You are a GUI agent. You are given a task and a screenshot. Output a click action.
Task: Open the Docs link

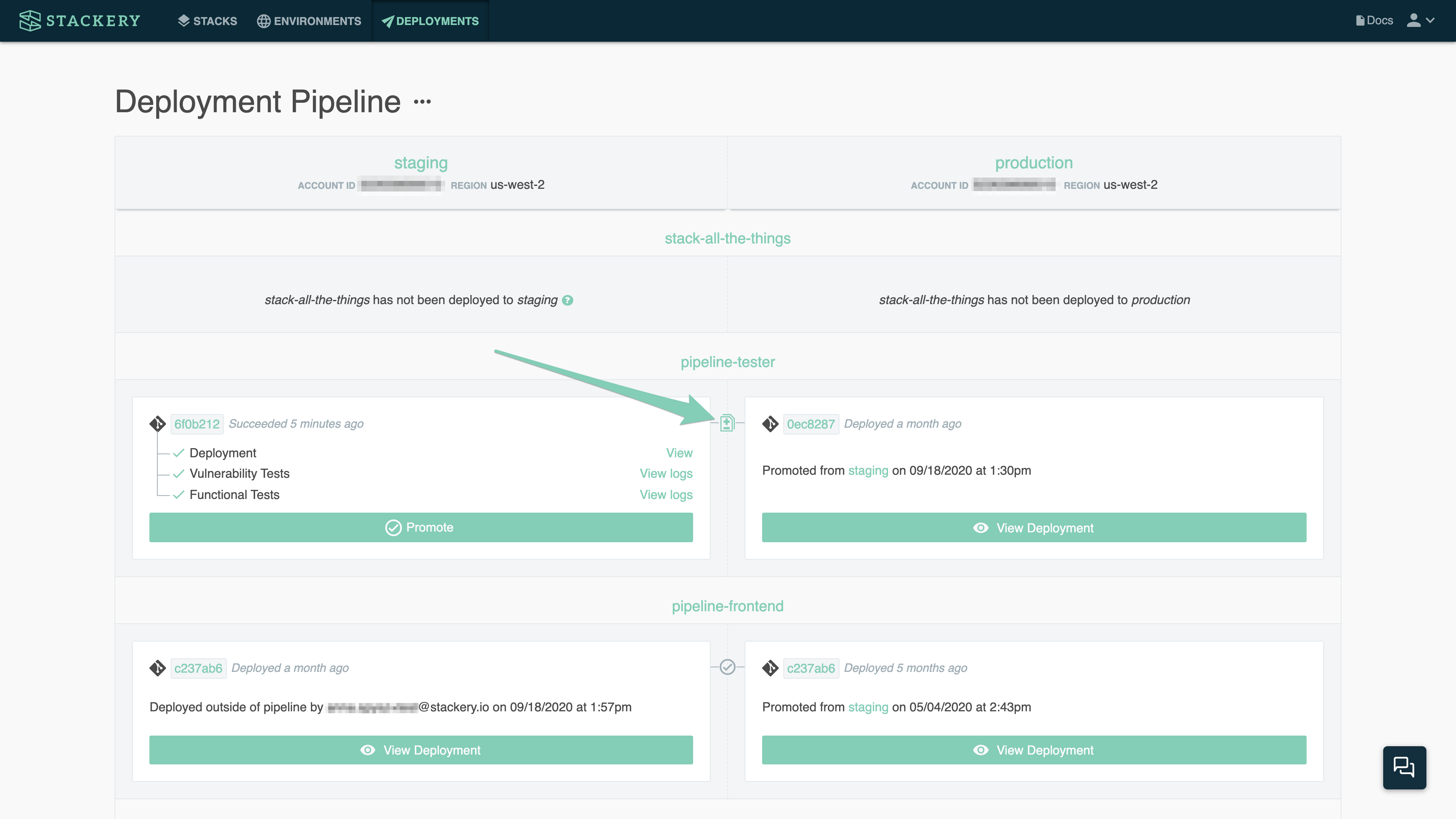click(x=1374, y=20)
